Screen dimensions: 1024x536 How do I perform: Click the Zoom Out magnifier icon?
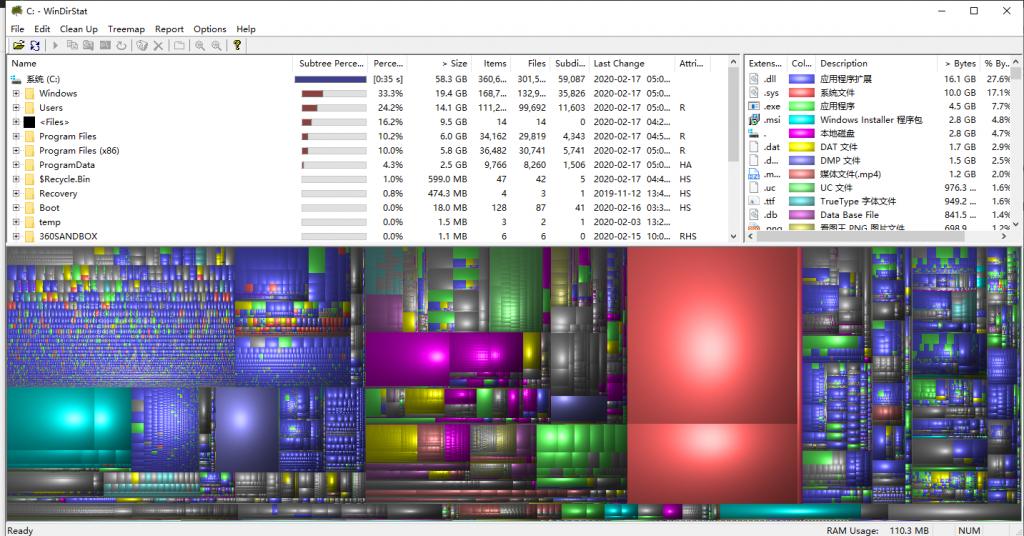(216, 45)
